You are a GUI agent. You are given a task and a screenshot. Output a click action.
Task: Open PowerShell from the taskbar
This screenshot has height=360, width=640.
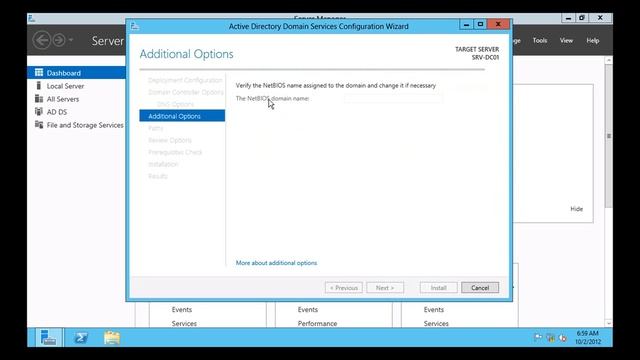pos(81,338)
